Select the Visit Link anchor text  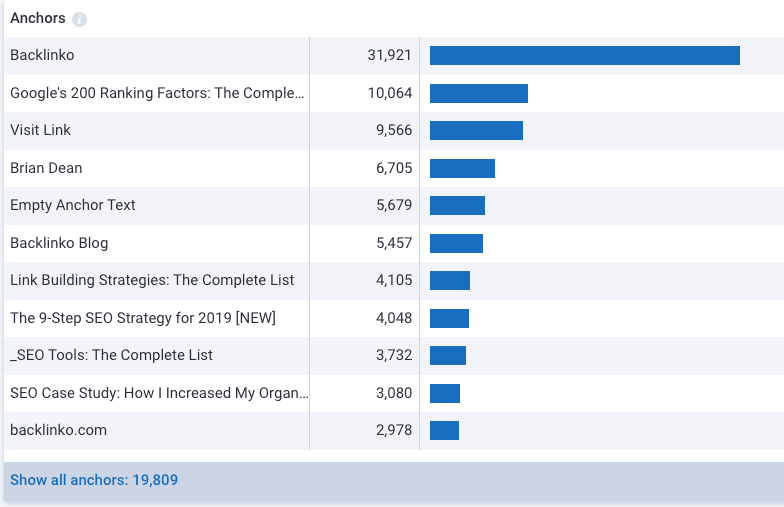(40, 130)
